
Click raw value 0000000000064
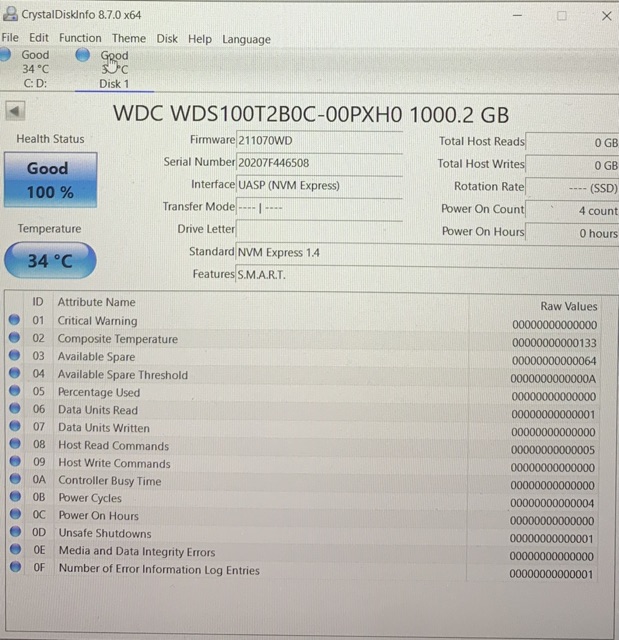tap(554, 361)
